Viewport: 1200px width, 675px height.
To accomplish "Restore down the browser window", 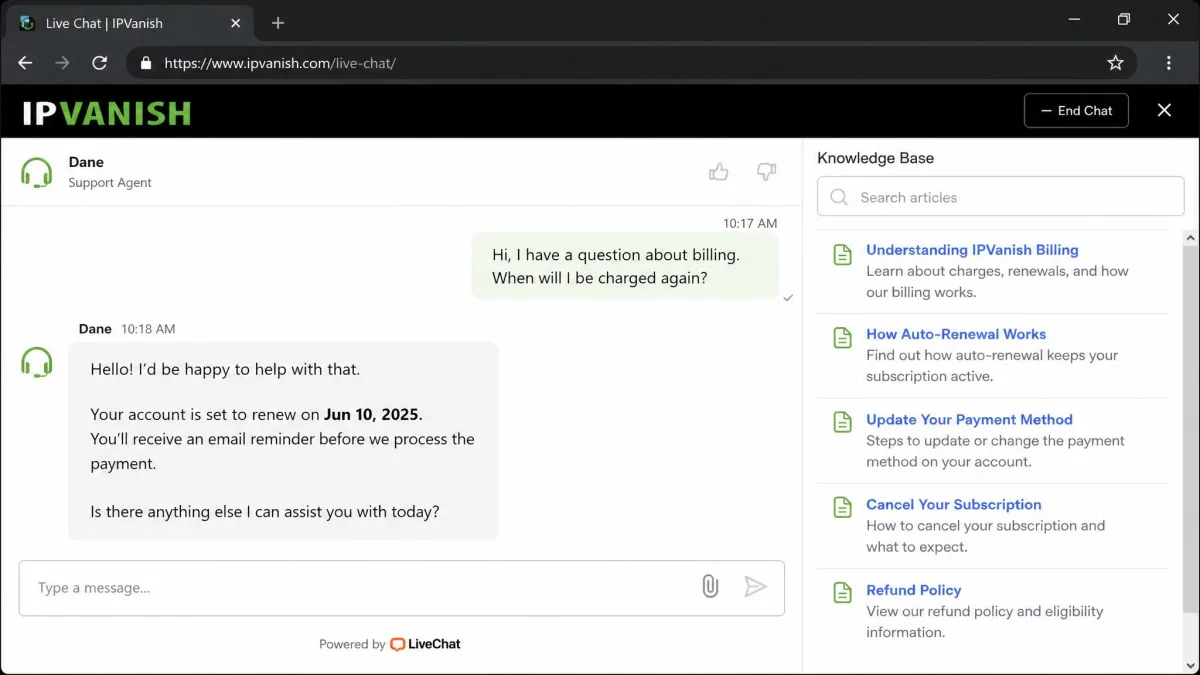I will point(1124,19).
